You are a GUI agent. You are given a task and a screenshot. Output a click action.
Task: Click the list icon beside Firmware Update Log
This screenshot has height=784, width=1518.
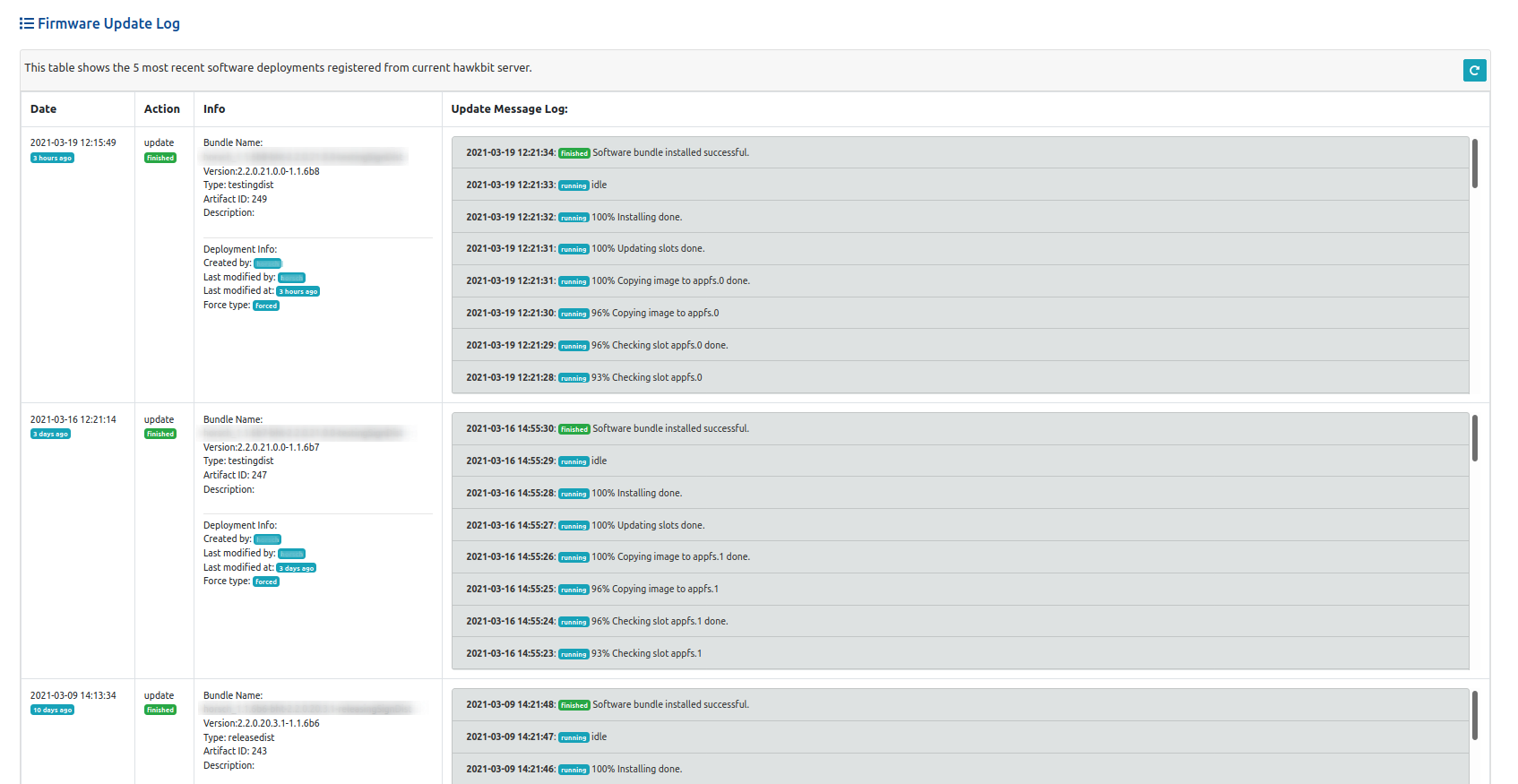coord(27,23)
